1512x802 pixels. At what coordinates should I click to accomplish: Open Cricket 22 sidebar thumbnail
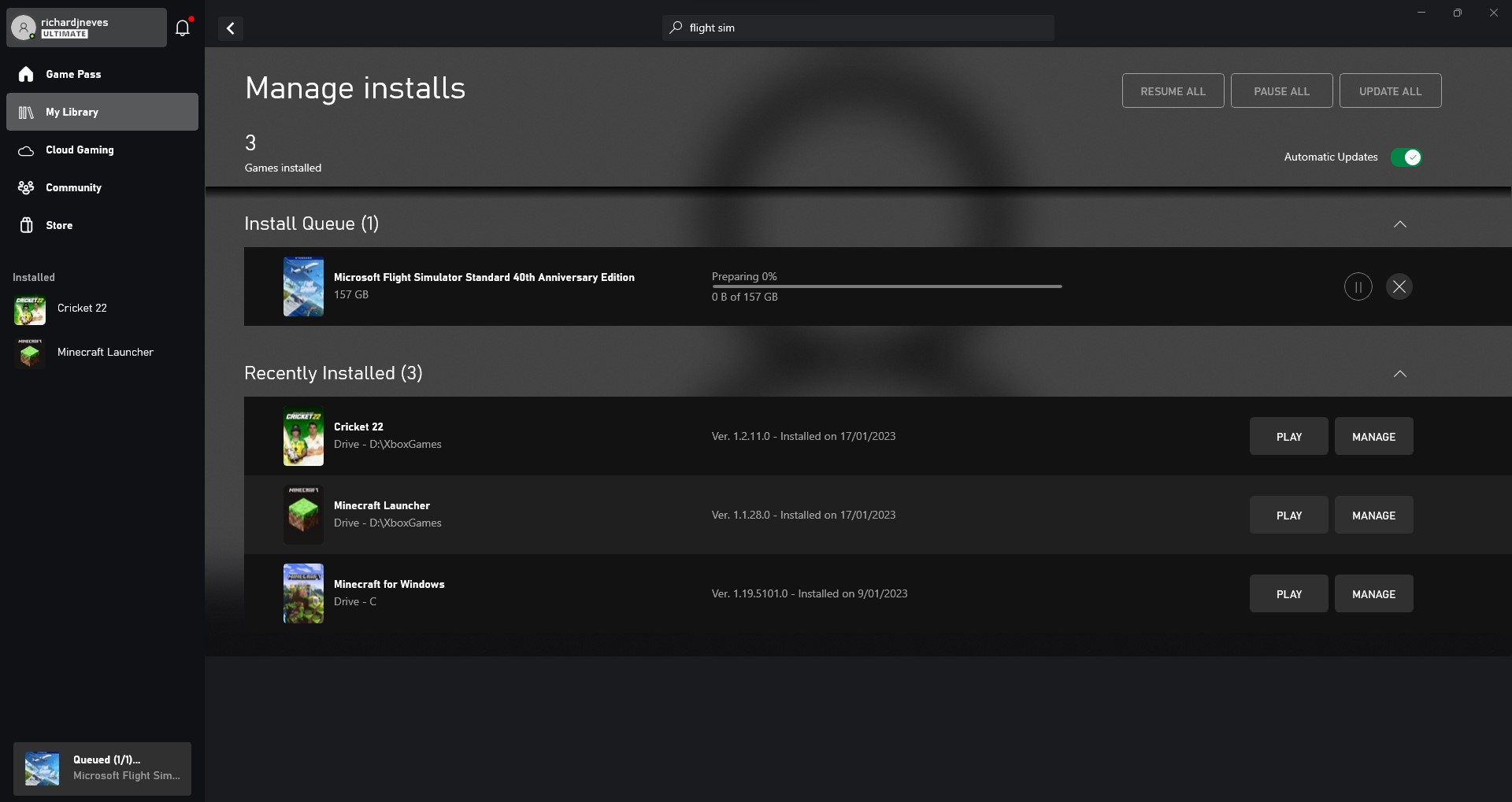tap(30, 310)
